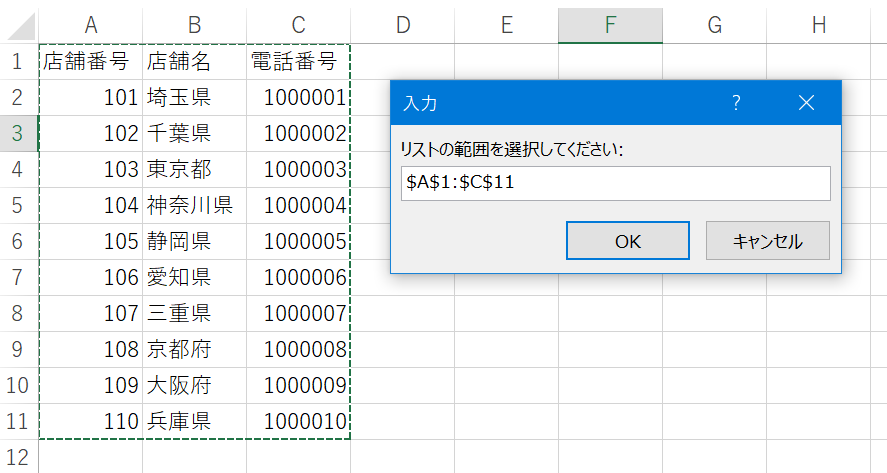Screen dimensions: 887x473
Task: Select column D header
Action: click(x=403, y=25)
